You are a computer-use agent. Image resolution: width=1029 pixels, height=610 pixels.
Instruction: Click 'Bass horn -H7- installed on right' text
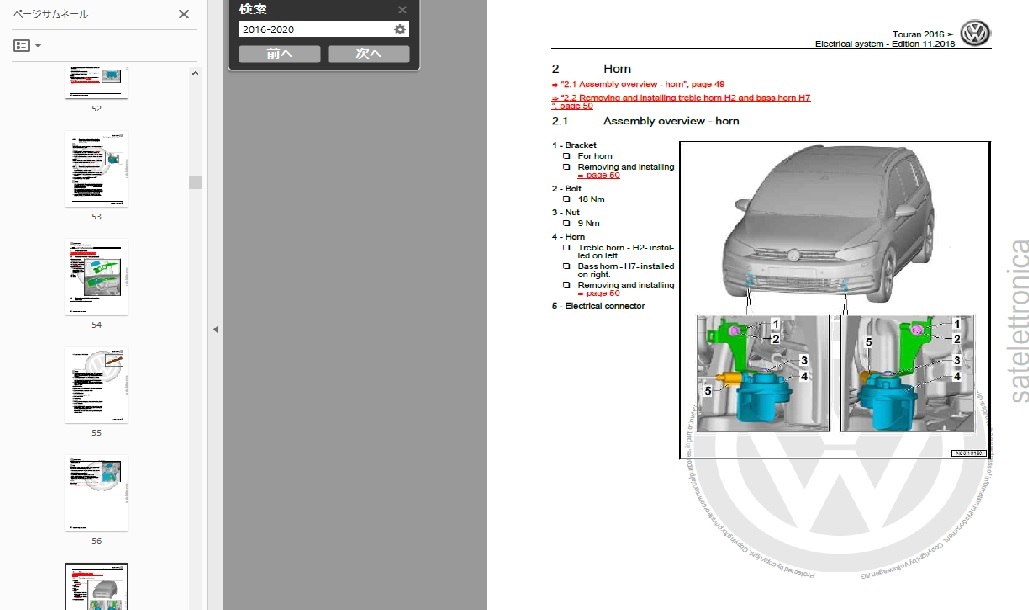[625, 270]
